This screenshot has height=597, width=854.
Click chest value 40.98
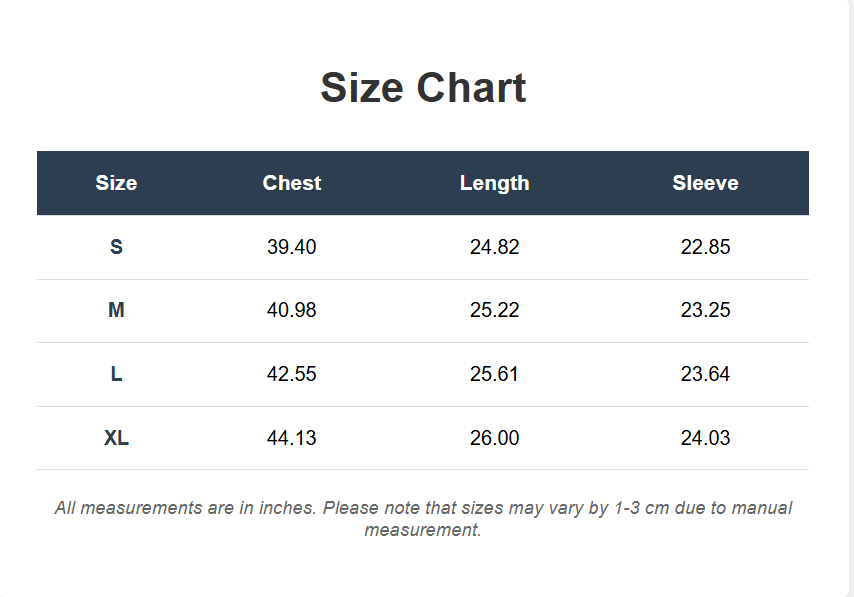[292, 310]
